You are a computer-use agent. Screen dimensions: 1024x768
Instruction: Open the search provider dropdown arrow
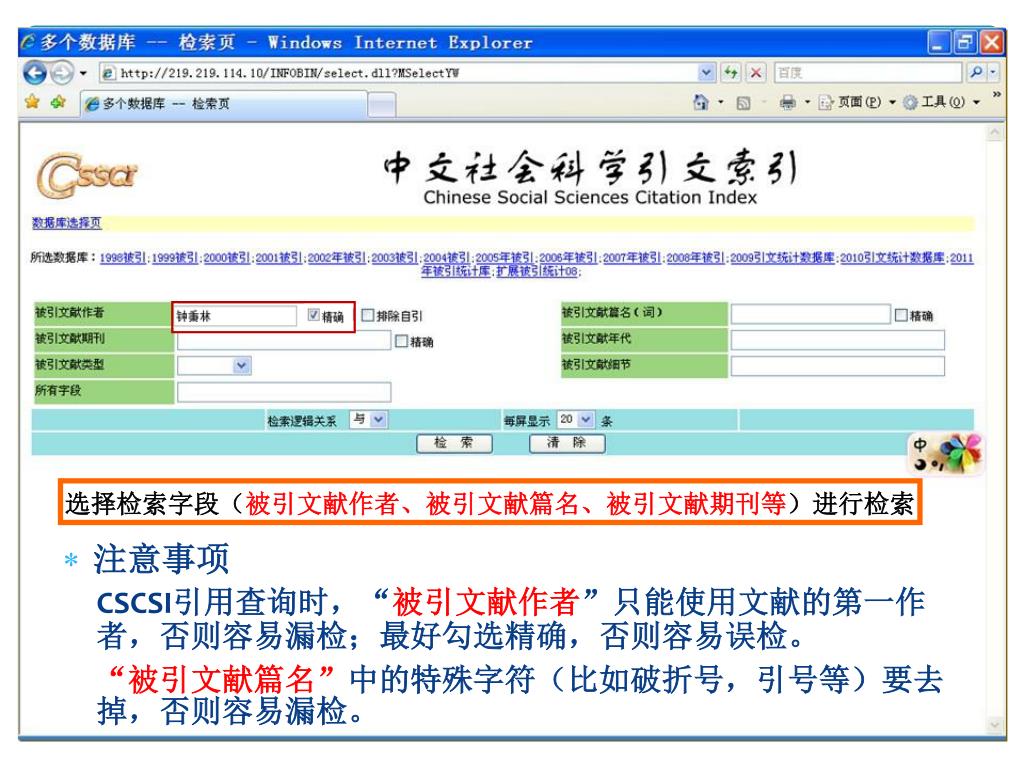(993, 72)
